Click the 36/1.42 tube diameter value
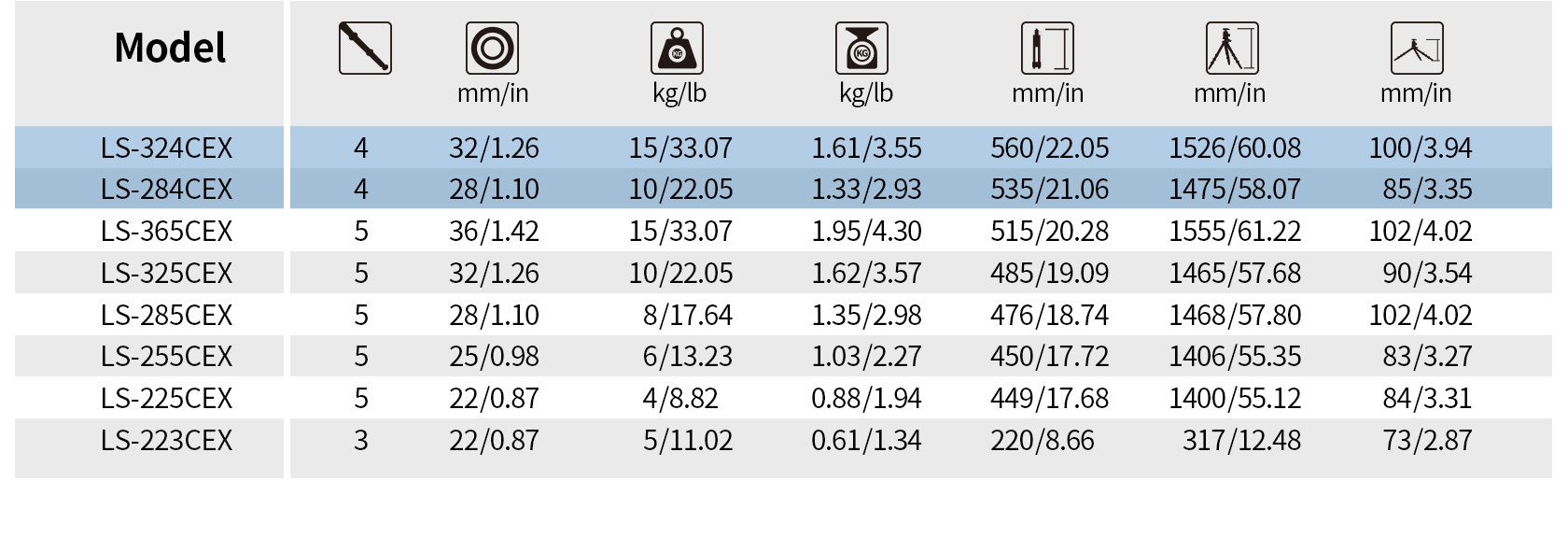Viewport: 1568px width, 537px height. pos(494,231)
